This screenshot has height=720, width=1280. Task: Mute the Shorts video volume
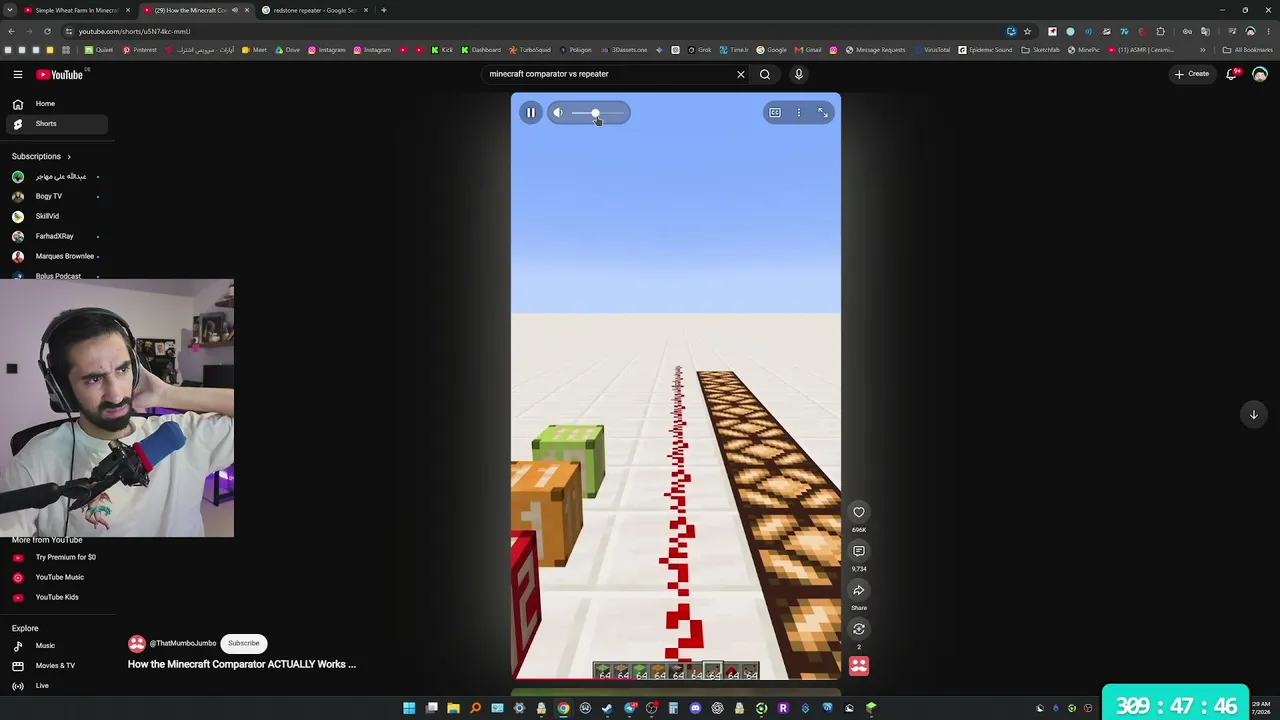558,113
